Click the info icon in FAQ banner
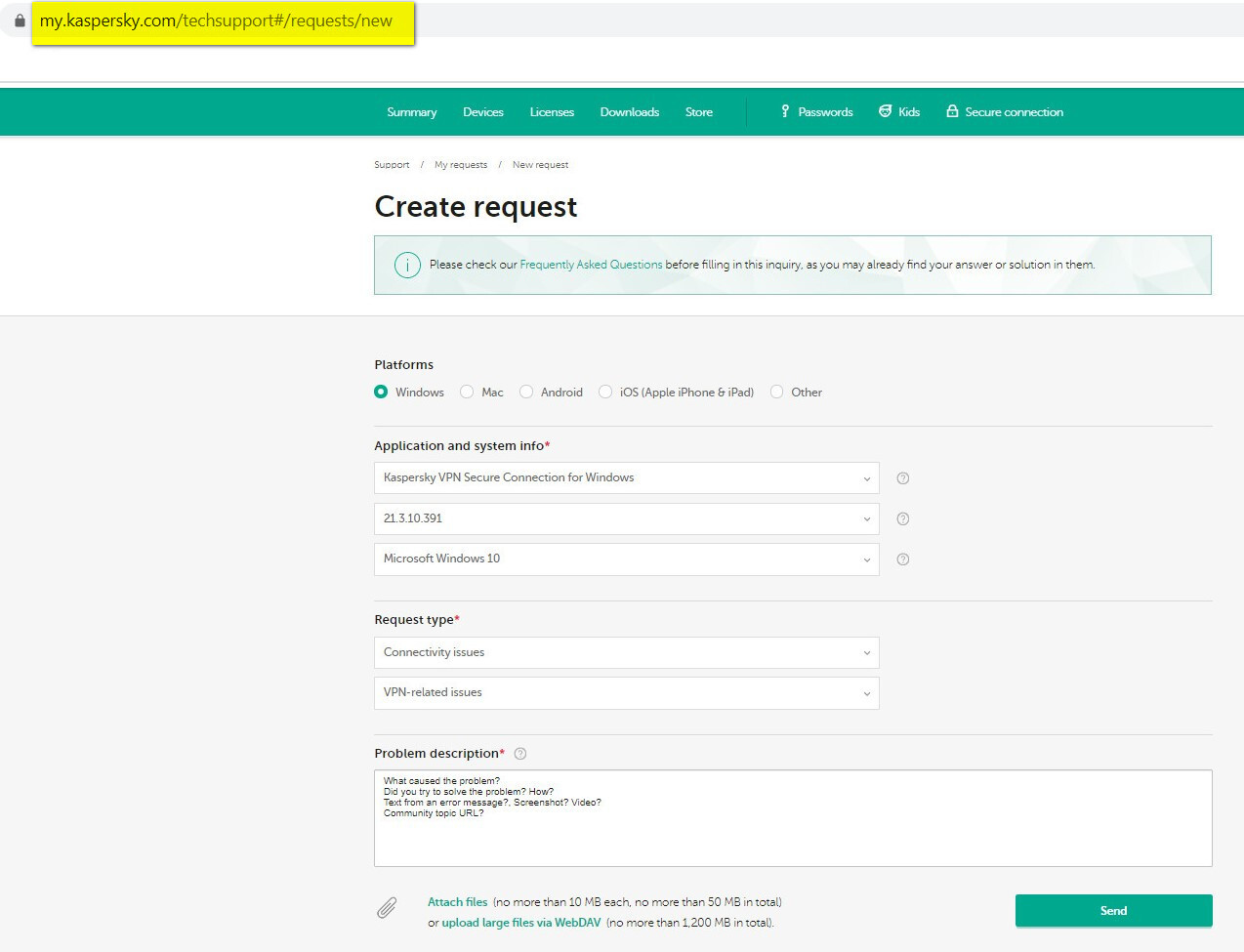 [407, 265]
